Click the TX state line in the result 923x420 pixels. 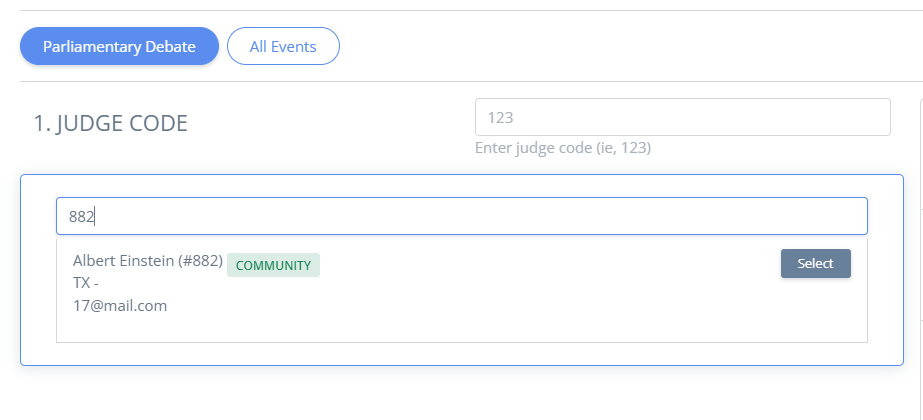tap(86, 283)
